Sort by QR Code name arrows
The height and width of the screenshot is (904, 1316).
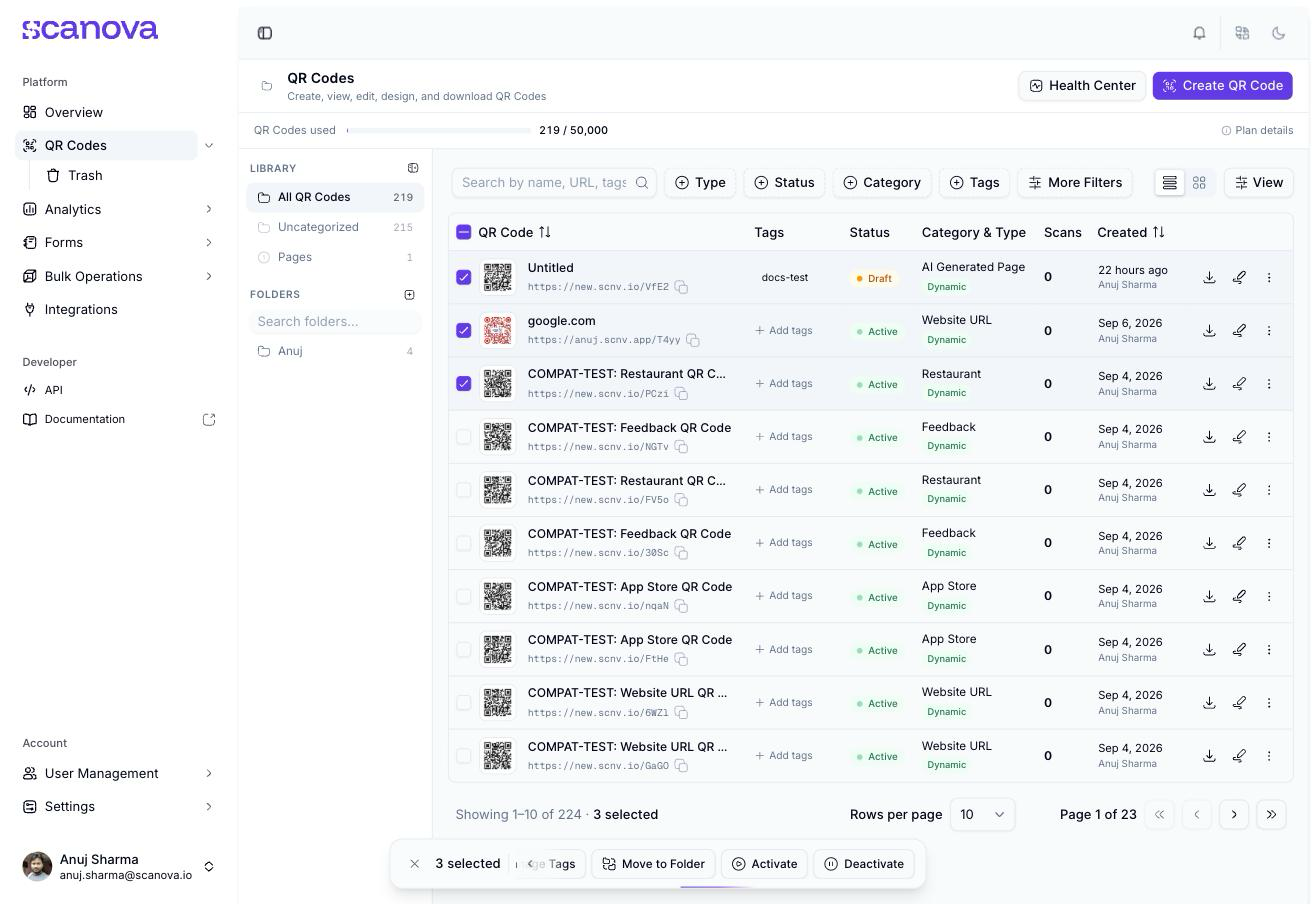[x=545, y=232]
